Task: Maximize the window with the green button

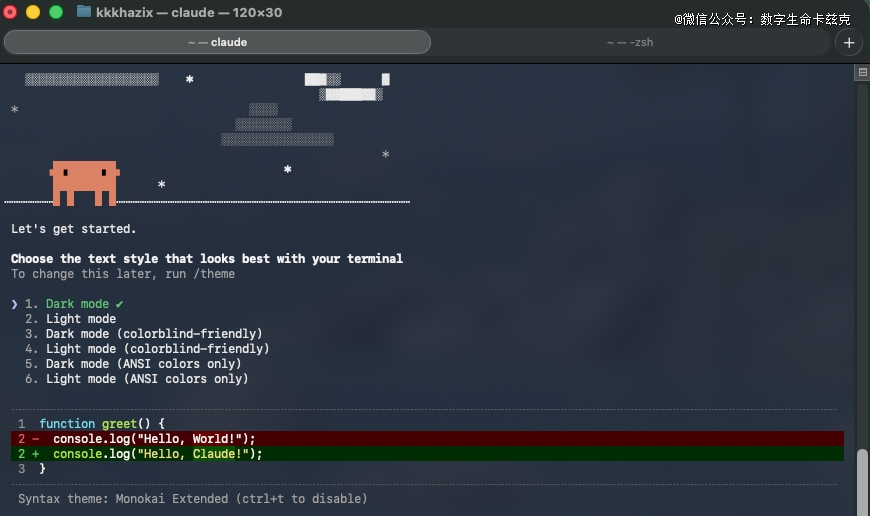Action: [55, 12]
